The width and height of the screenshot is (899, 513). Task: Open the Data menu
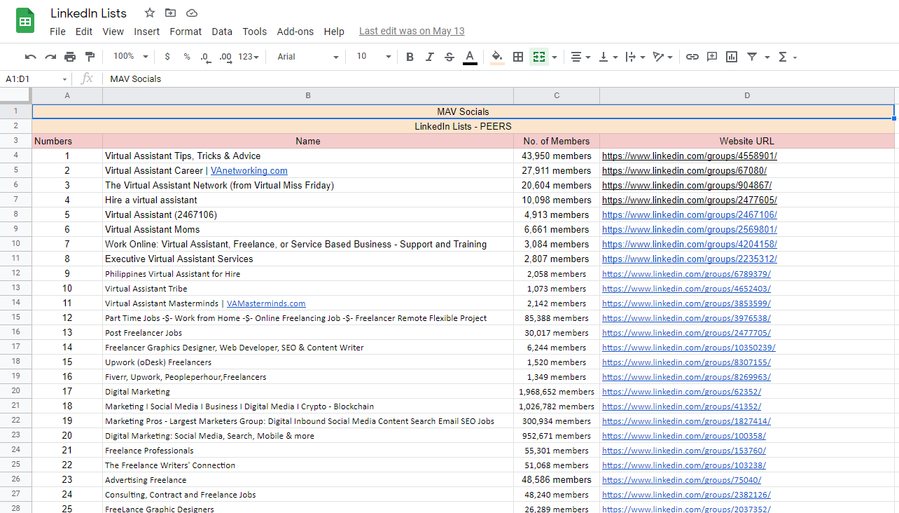coord(222,32)
